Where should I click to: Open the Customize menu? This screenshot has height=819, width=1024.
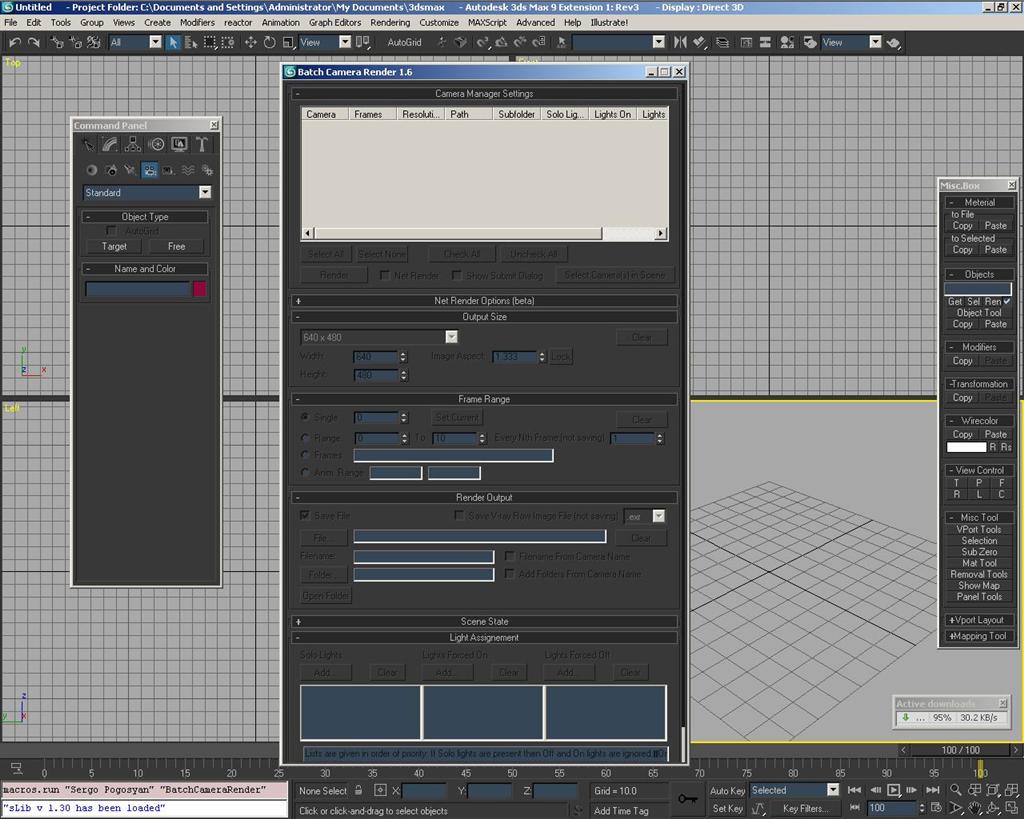coord(439,22)
